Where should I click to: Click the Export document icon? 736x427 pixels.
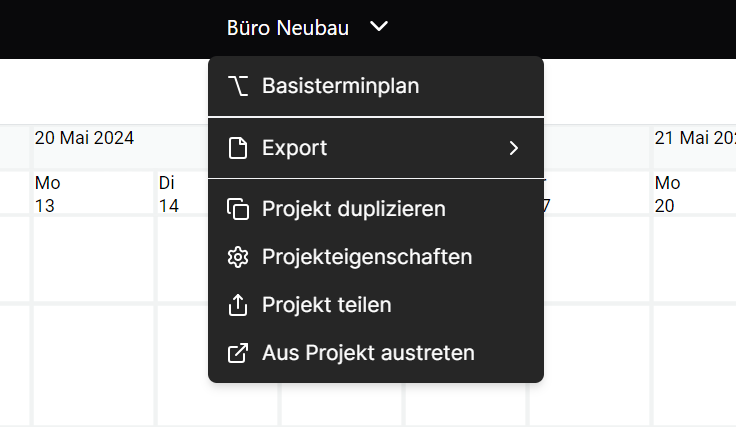click(238, 148)
